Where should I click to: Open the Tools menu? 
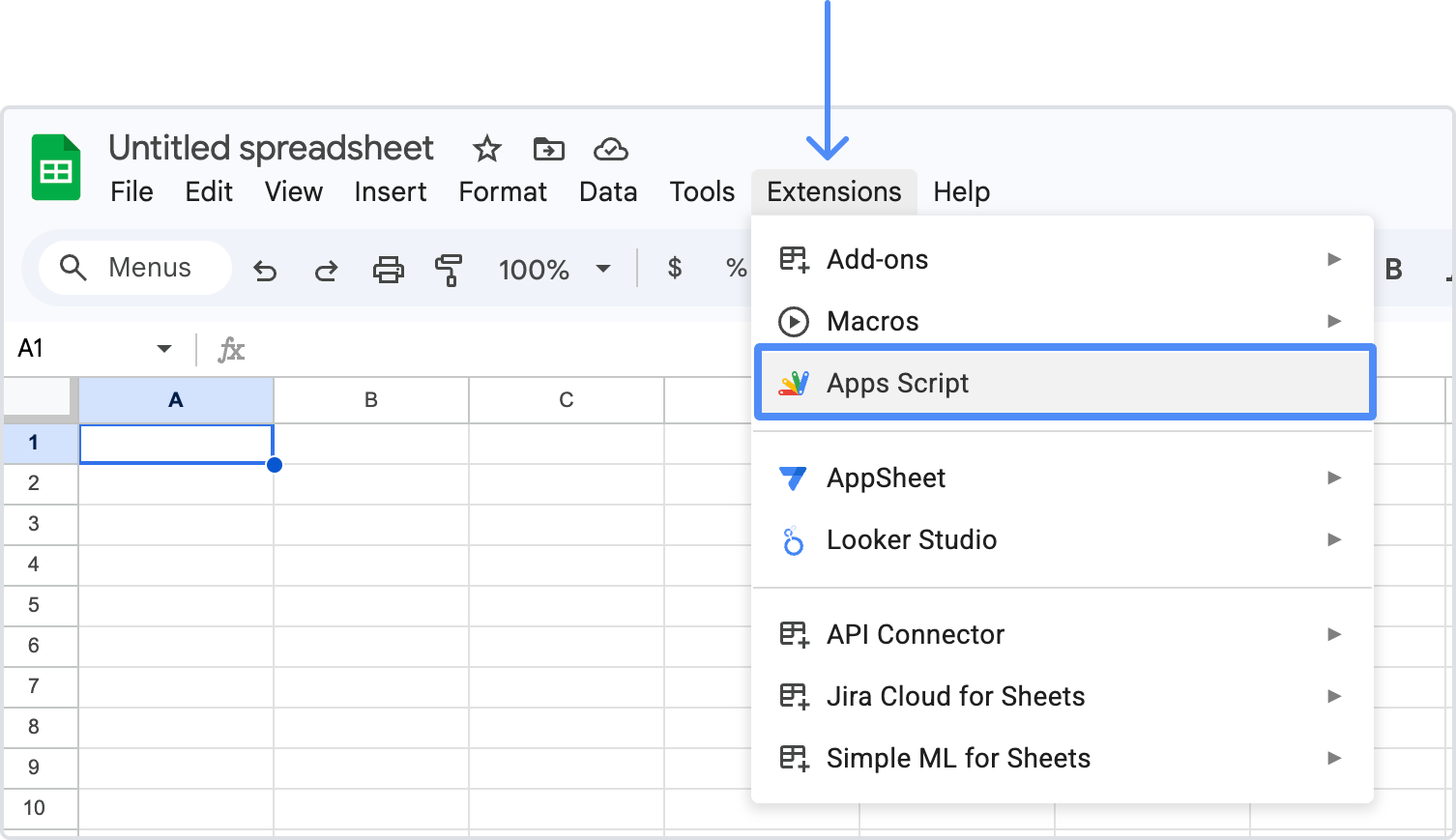tap(702, 191)
